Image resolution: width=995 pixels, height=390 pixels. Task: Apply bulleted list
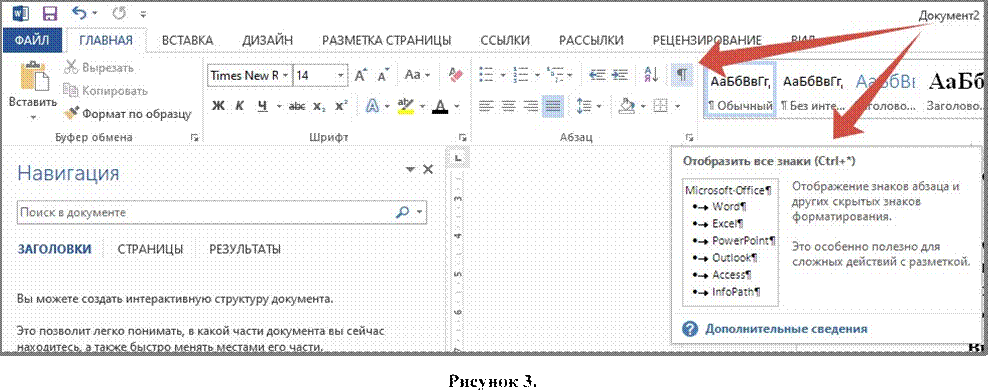[487, 75]
